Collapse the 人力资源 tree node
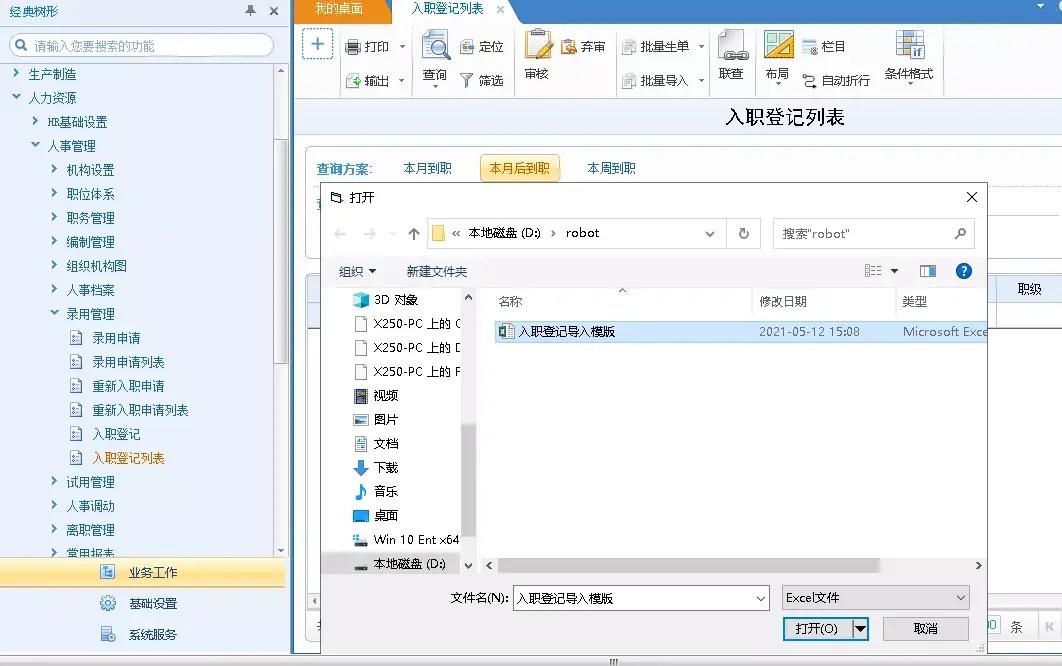Screen dimensions: 1062x666 (16, 97)
